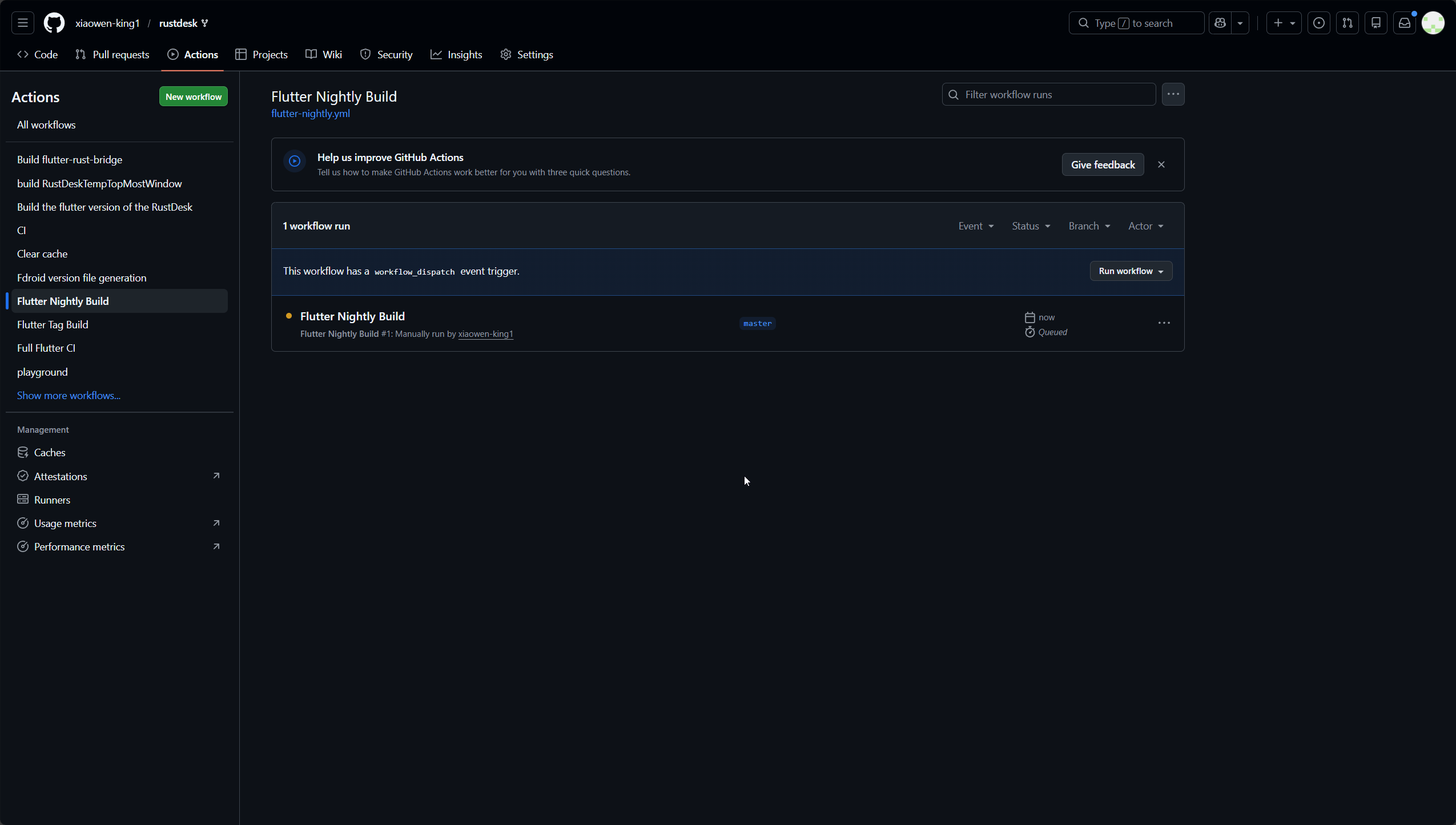Dismiss the feedback banner with X
Viewport: 1456px width, 825px height.
click(1161, 164)
